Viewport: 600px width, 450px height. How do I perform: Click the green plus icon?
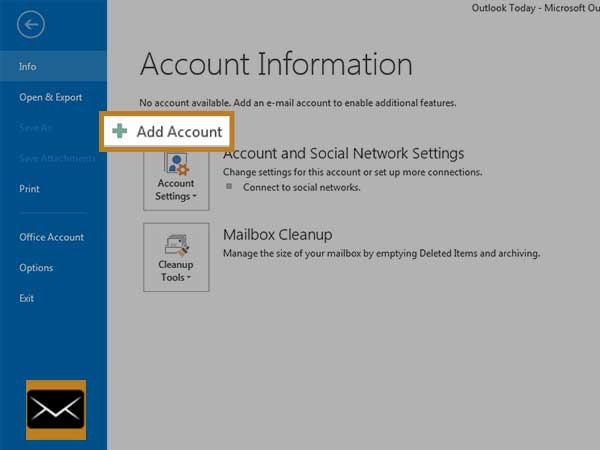(x=119, y=131)
